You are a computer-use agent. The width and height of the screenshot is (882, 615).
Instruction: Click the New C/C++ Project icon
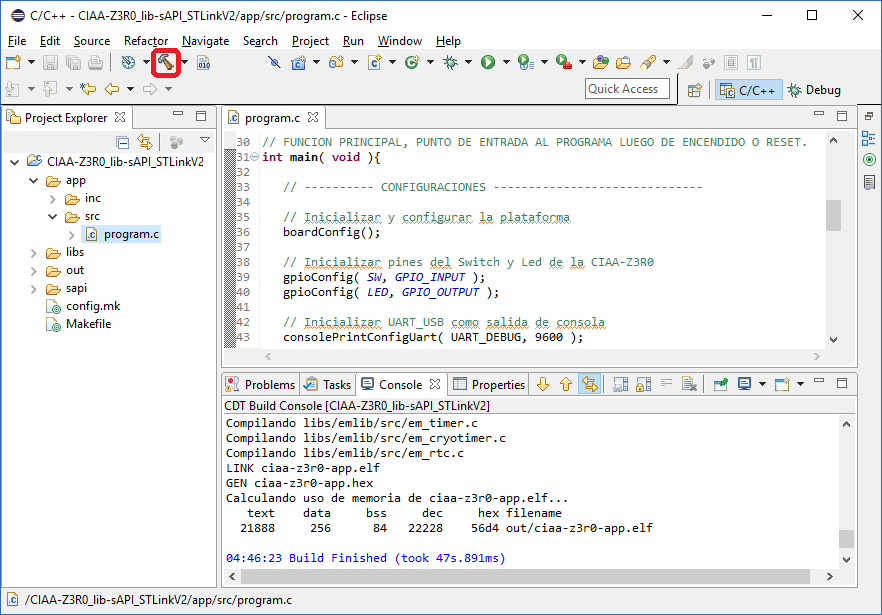pos(299,62)
